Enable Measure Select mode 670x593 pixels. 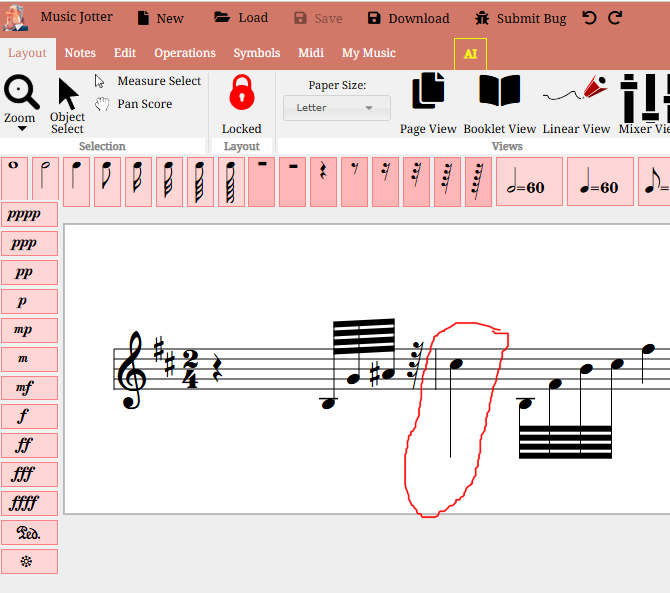tap(148, 81)
